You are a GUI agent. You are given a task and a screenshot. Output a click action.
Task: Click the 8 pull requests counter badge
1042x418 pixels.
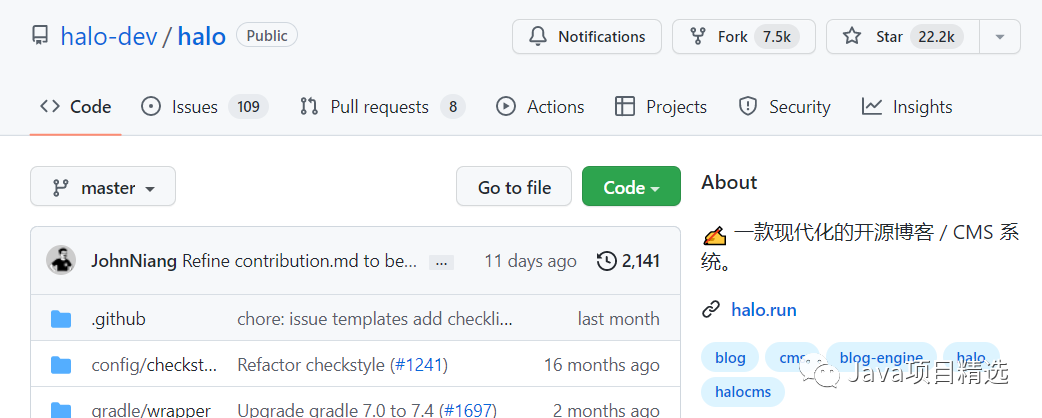click(453, 107)
